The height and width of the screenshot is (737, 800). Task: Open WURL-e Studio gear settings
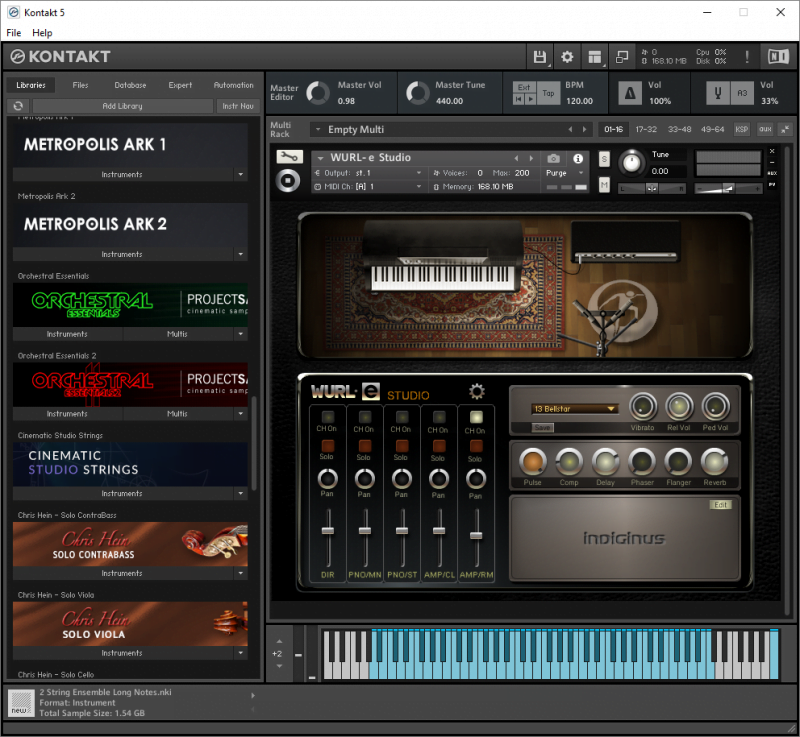pos(477,392)
